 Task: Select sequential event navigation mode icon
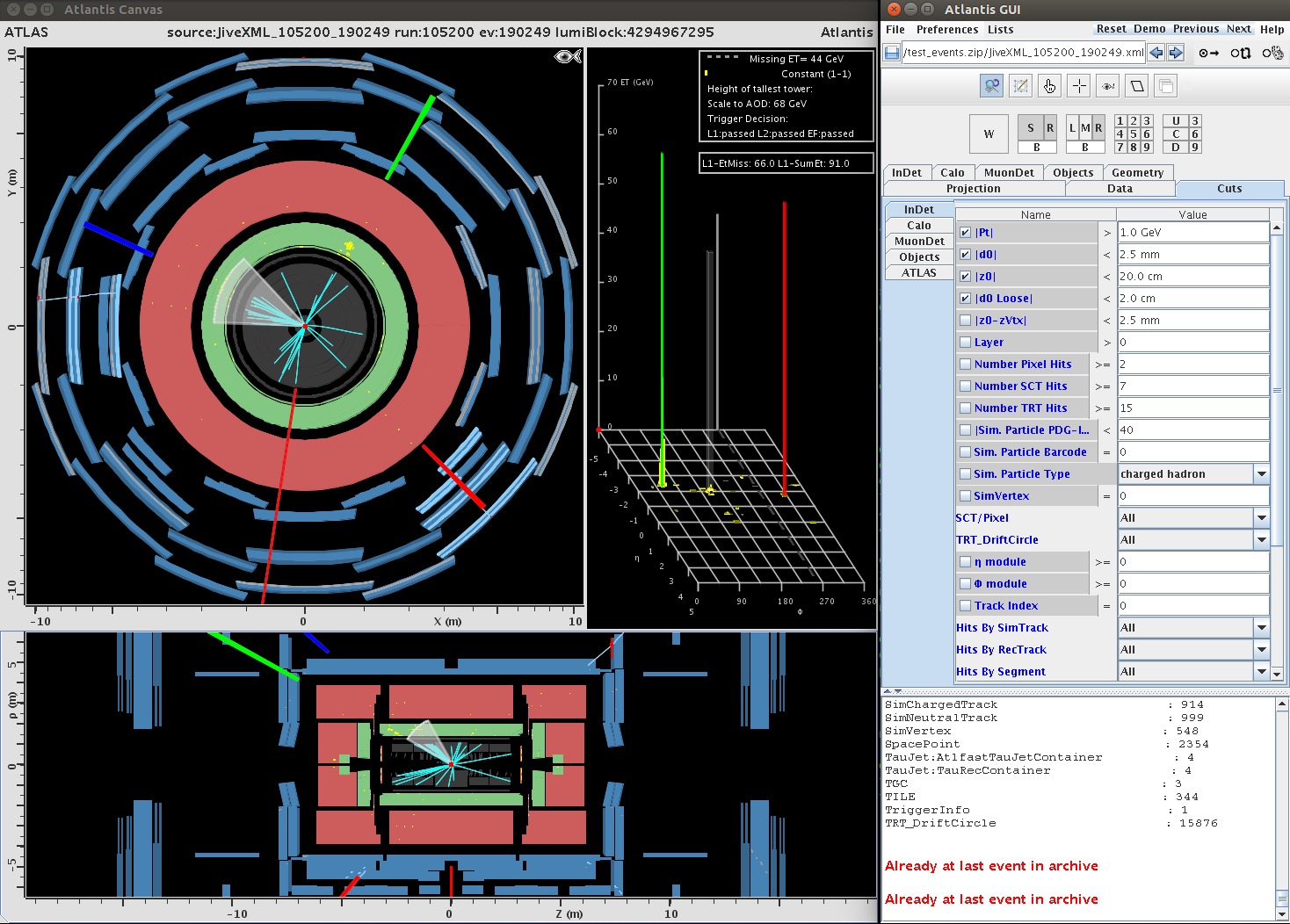pos(1209,53)
